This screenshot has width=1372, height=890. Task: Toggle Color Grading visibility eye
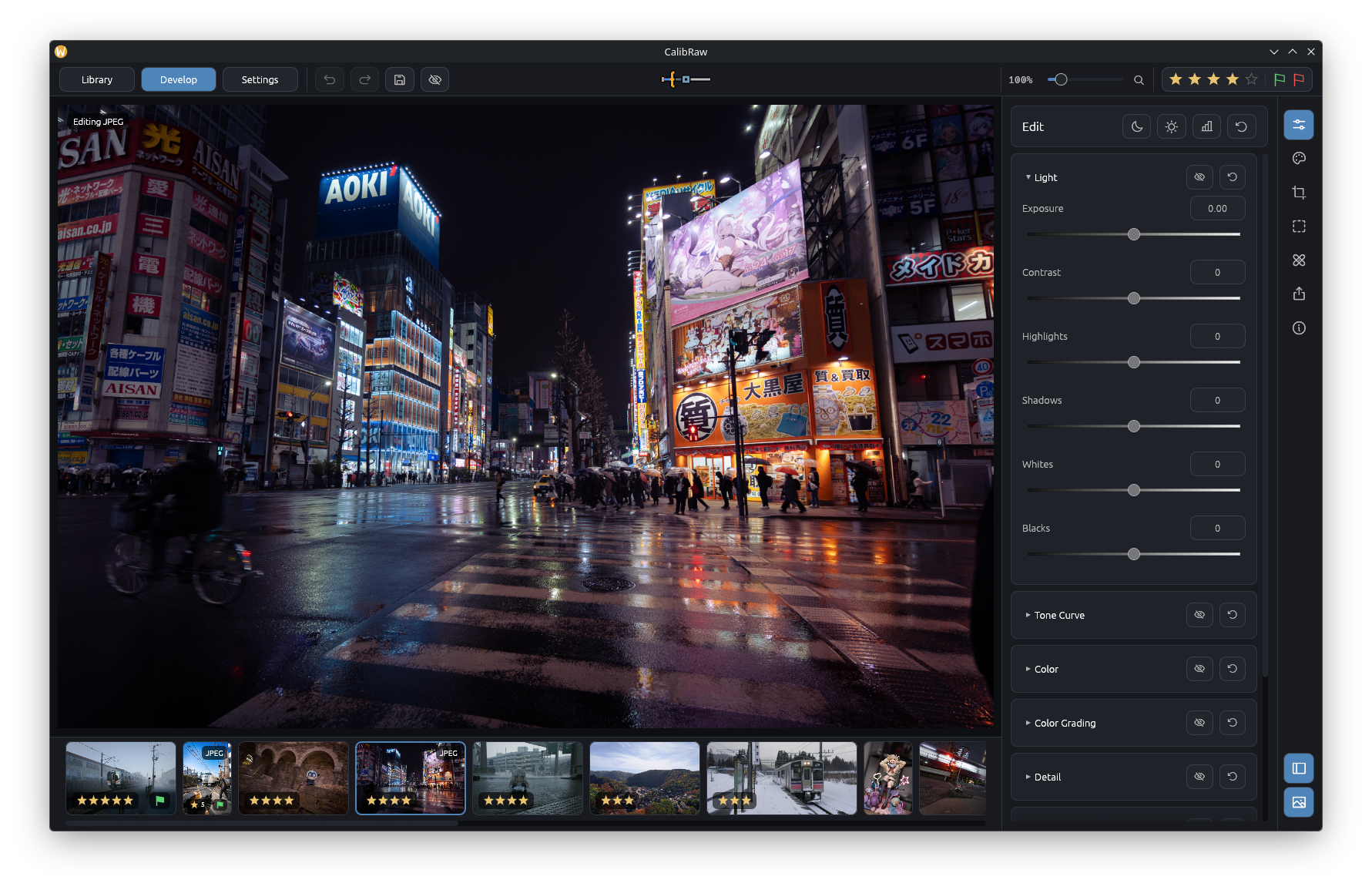click(1199, 723)
